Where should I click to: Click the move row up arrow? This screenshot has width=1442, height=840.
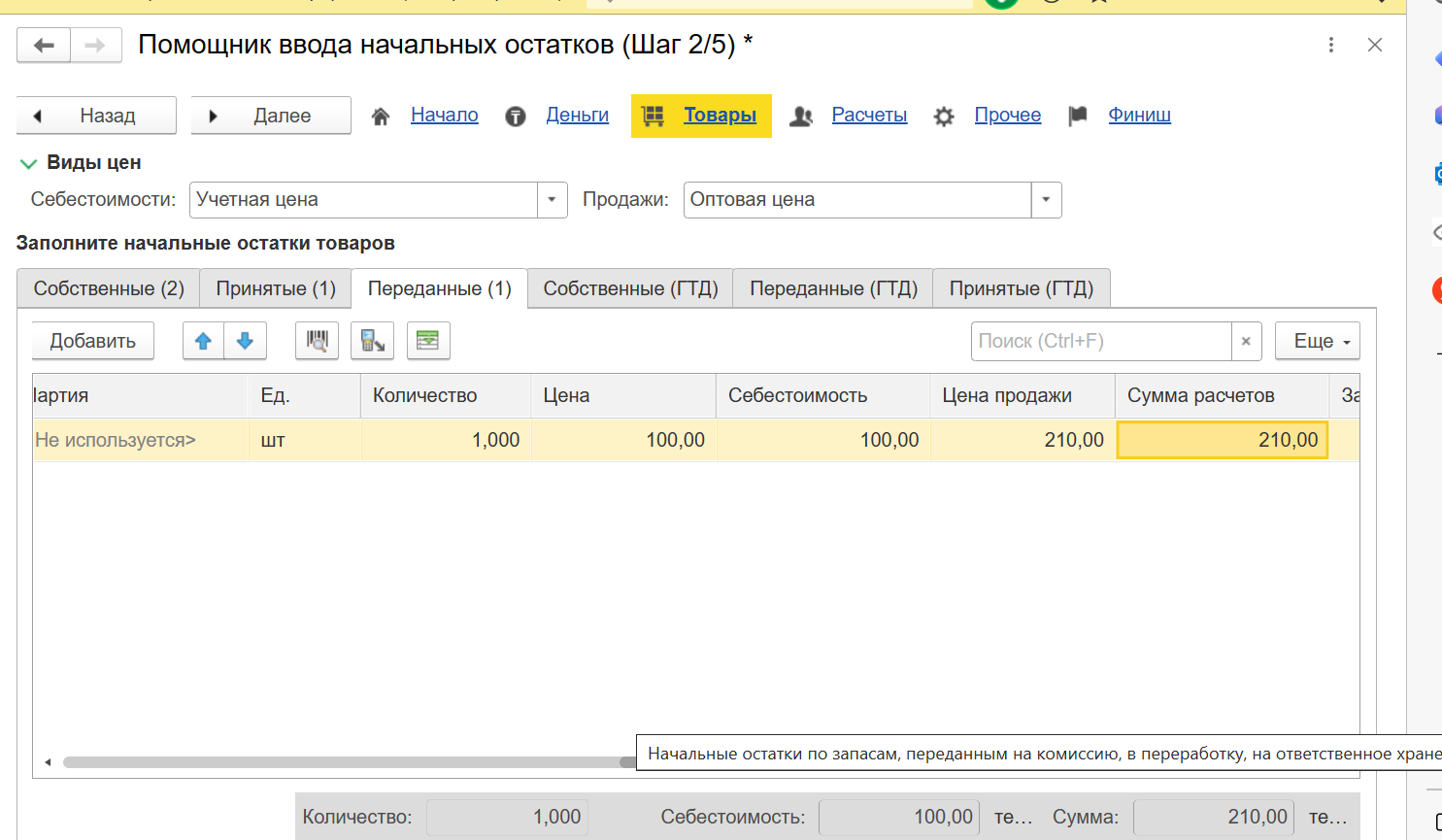203,341
